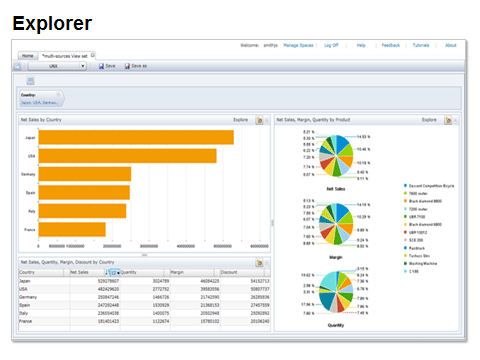Click the Margin pie chart
The image size is (480, 360).
pos(336,224)
